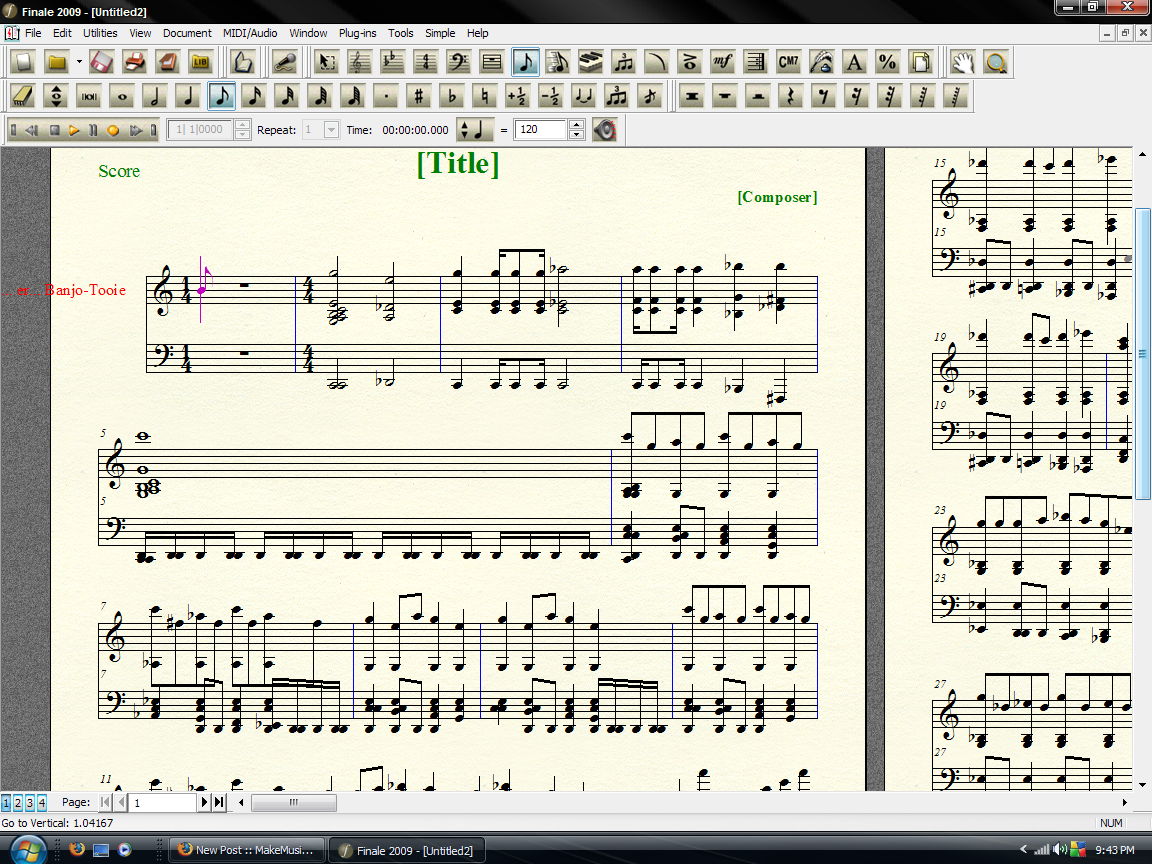Choose the bass Clef tool
The height and width of the screenshot is (864, 1152).
click(458, 62)
